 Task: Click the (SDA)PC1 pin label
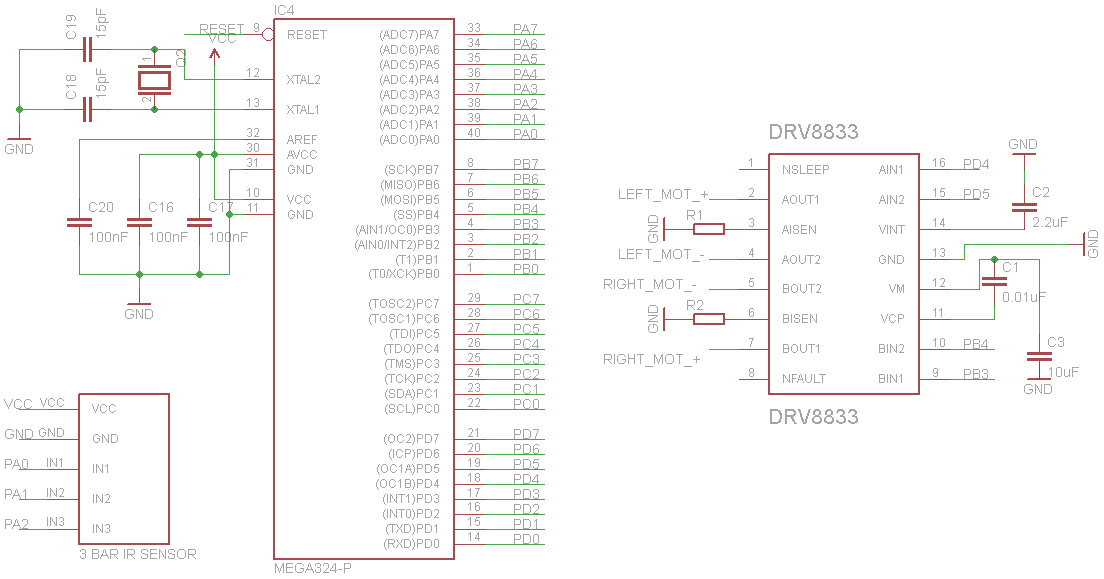[412, 394]
